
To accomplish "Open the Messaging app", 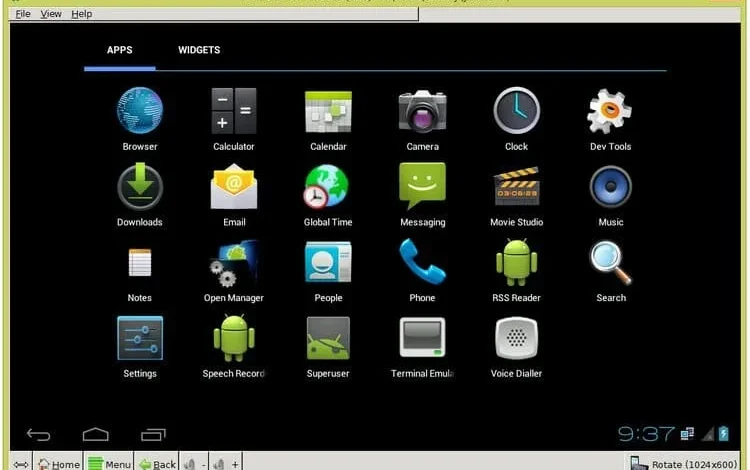I will click(x=422, y=186).
